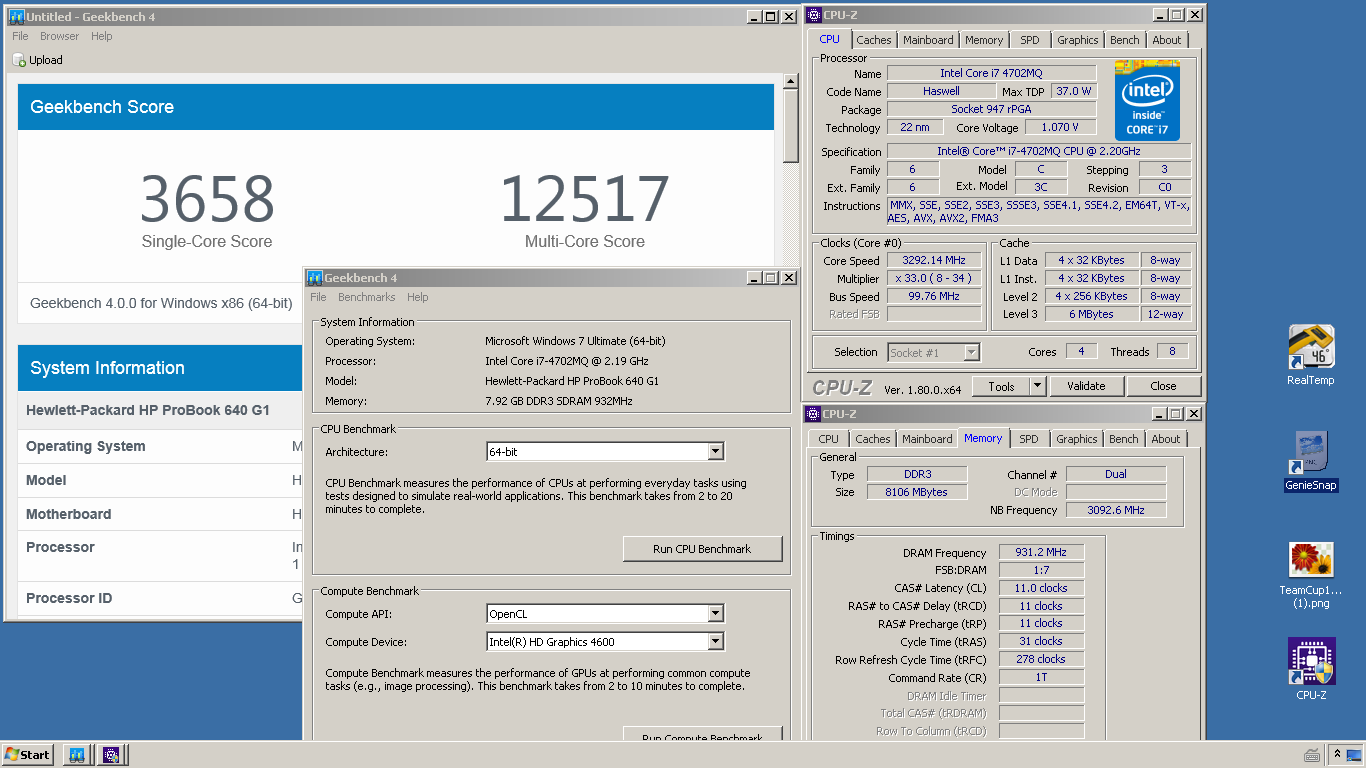The image size is (1366, 768).
Task: Click the Multi-Core Score 12517
Action: pos(585,199)
